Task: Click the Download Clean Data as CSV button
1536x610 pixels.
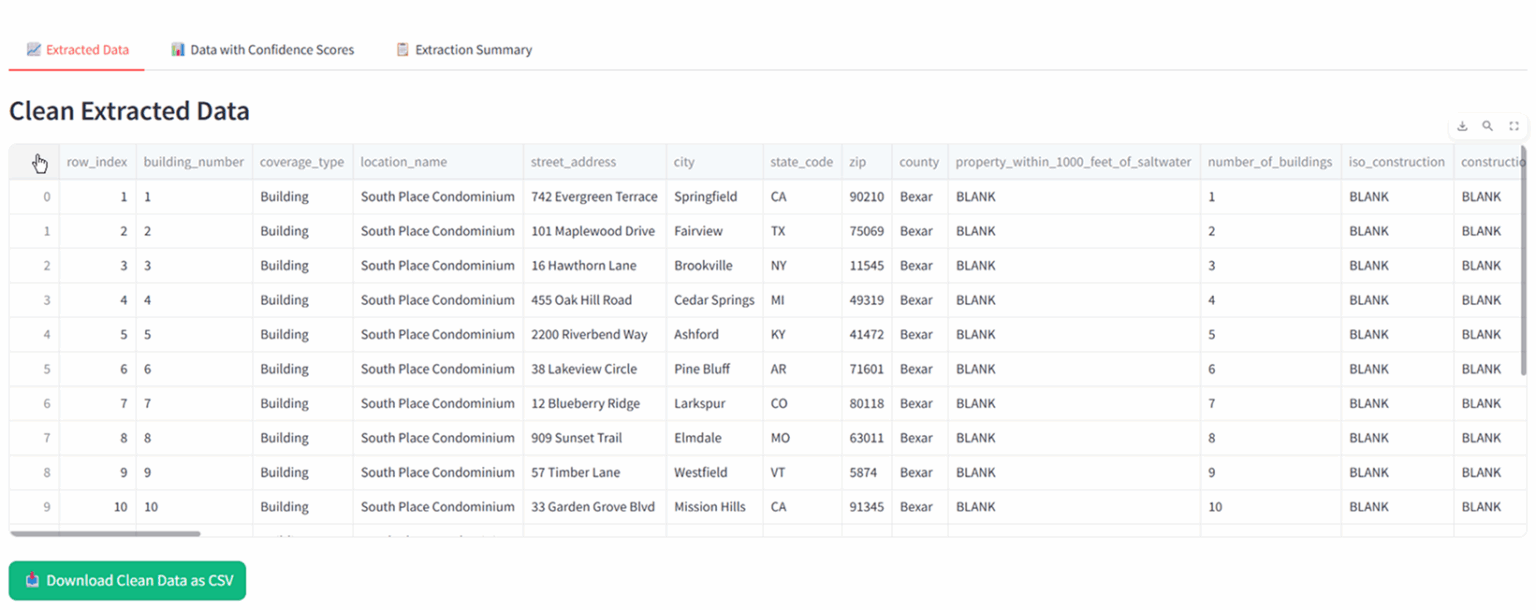Action: (x=127, y=580)
